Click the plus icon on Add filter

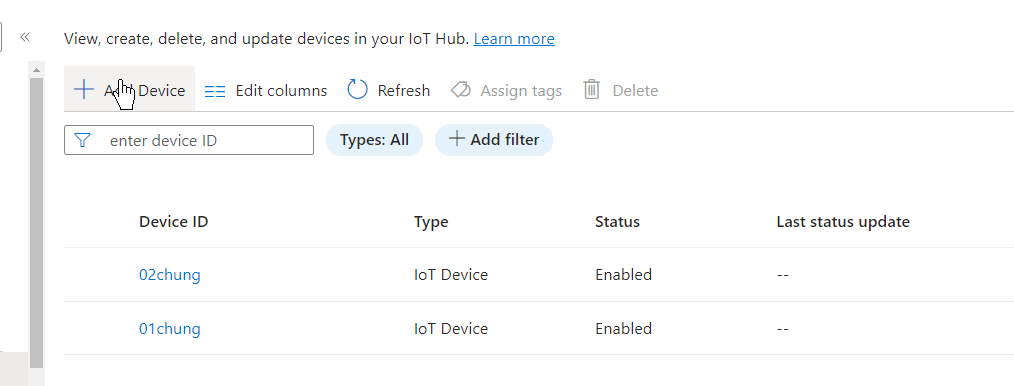point(457,138)
